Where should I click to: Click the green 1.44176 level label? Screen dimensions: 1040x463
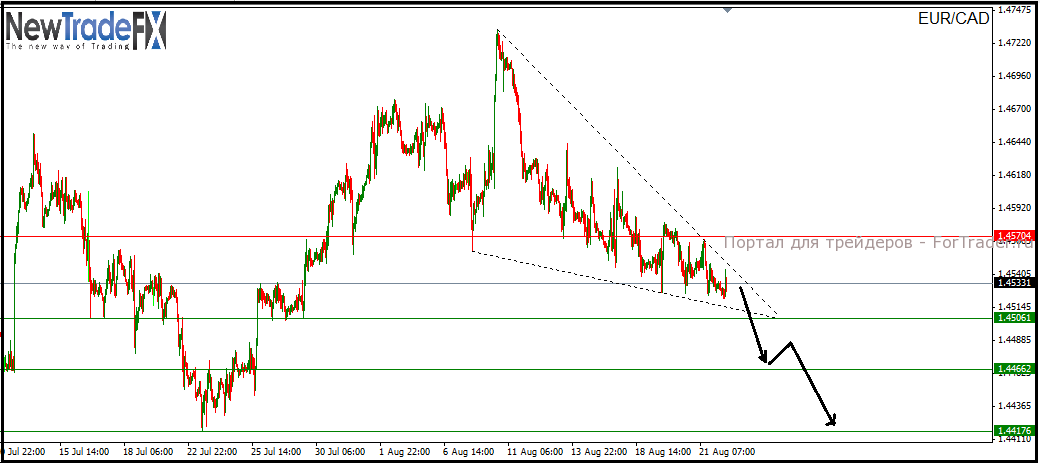click(1014, 431)
